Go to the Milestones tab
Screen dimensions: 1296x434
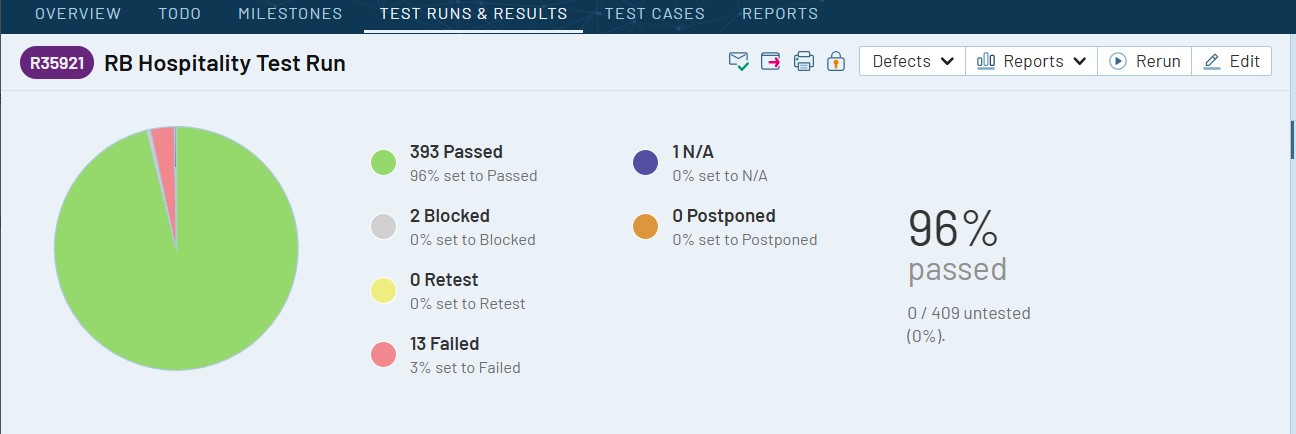[290, 14]
